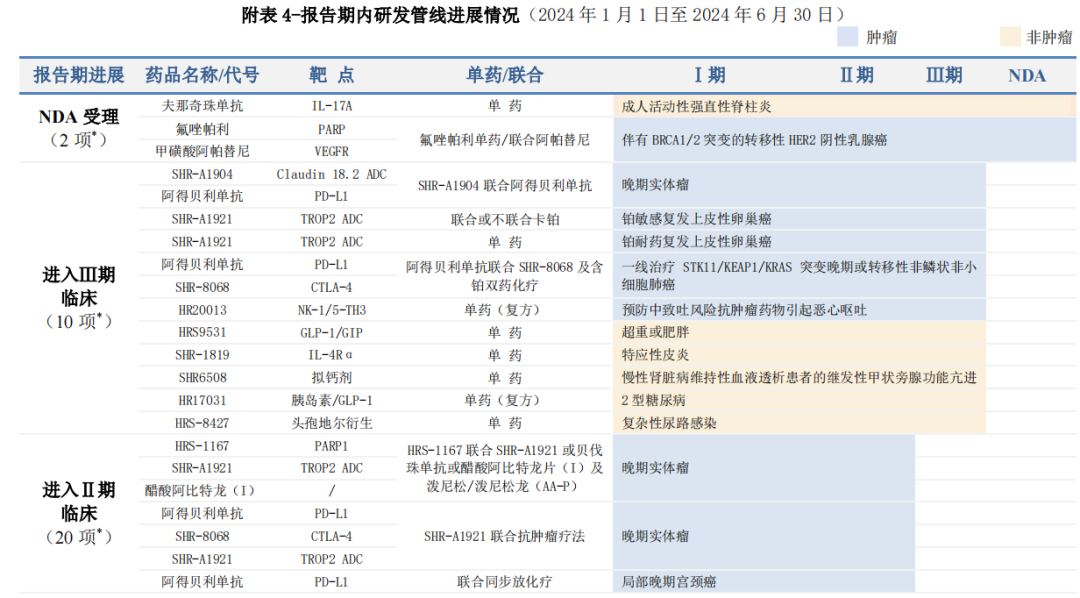This screenshot has height=598, width=1080.
Task: Select the GLP-1/GIP target cell
Action: (332, 332)
